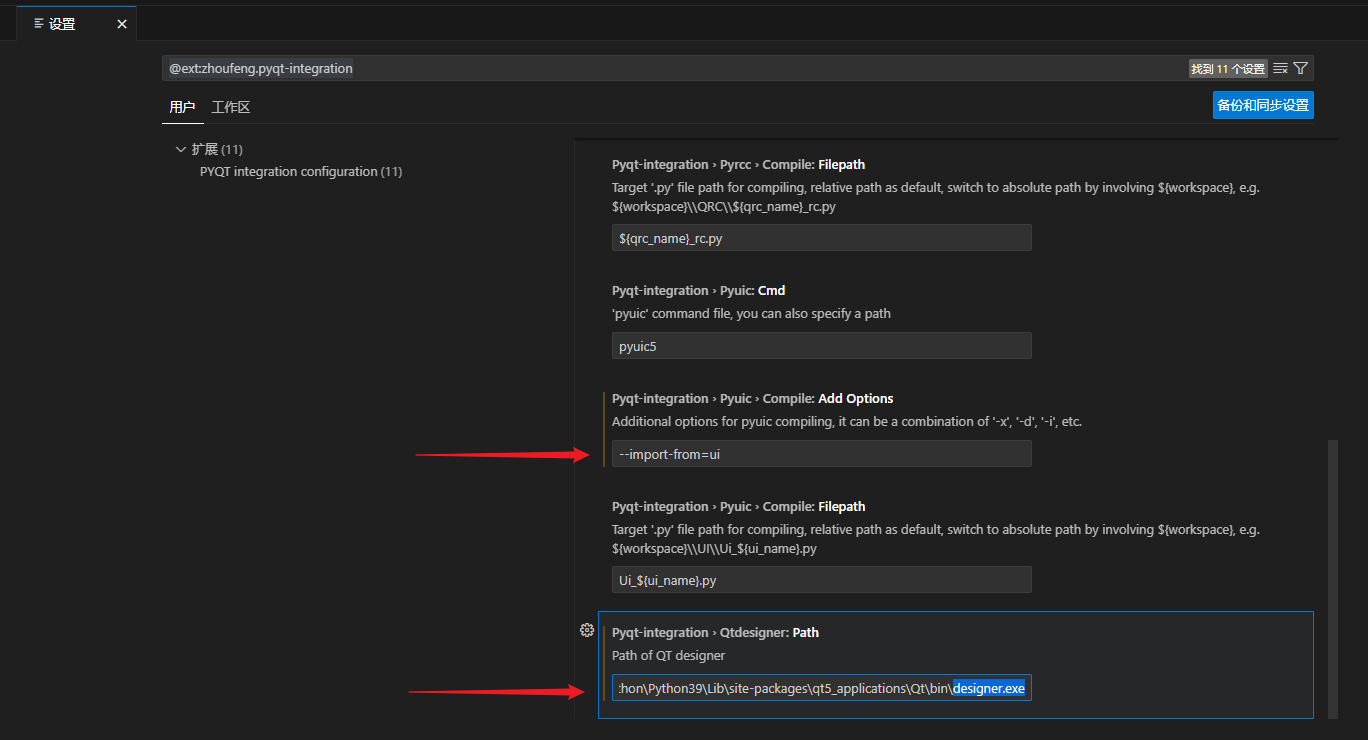
Task: Switch to the 用户 settings tab
Action: coord(182,107)
